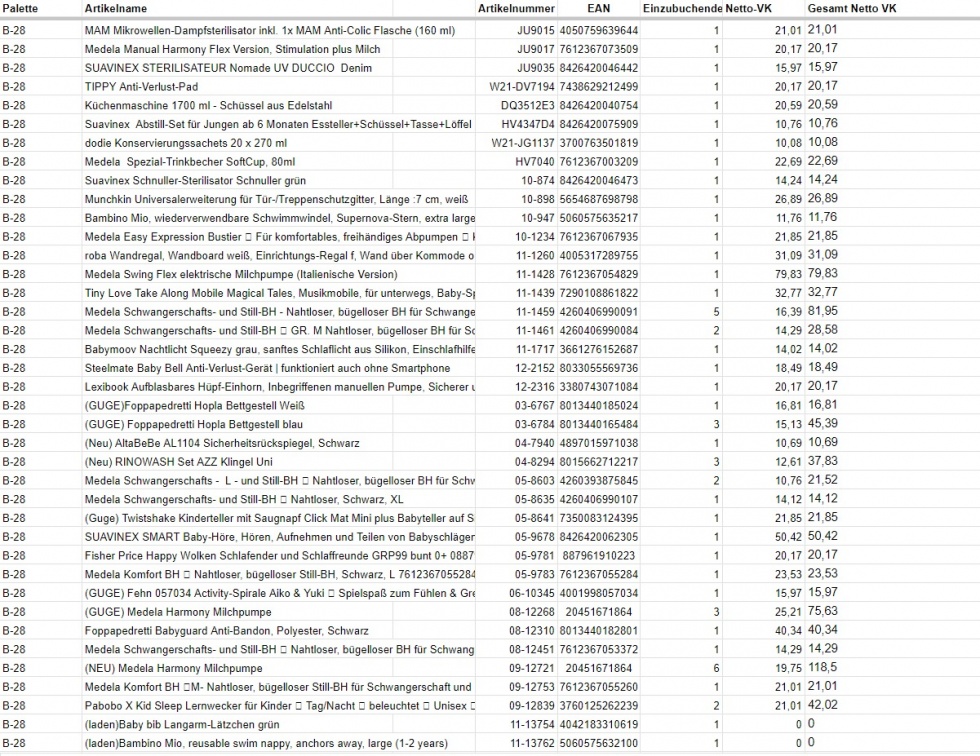Click the AltaBeBe AL1104 Sicherheitsrückspiegel cell

coord(222,442)
